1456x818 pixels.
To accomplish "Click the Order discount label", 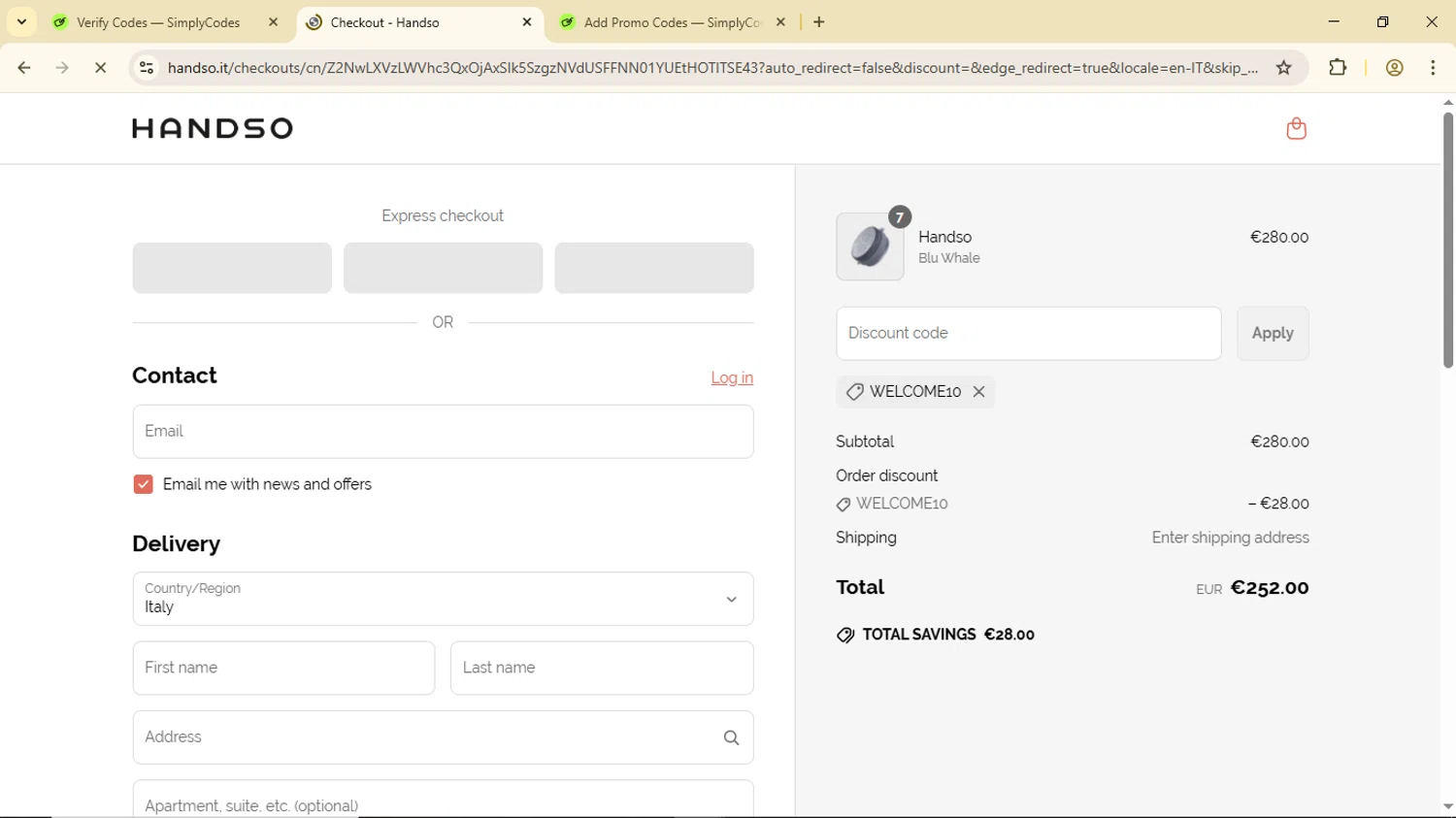I will tap(886, 476).
